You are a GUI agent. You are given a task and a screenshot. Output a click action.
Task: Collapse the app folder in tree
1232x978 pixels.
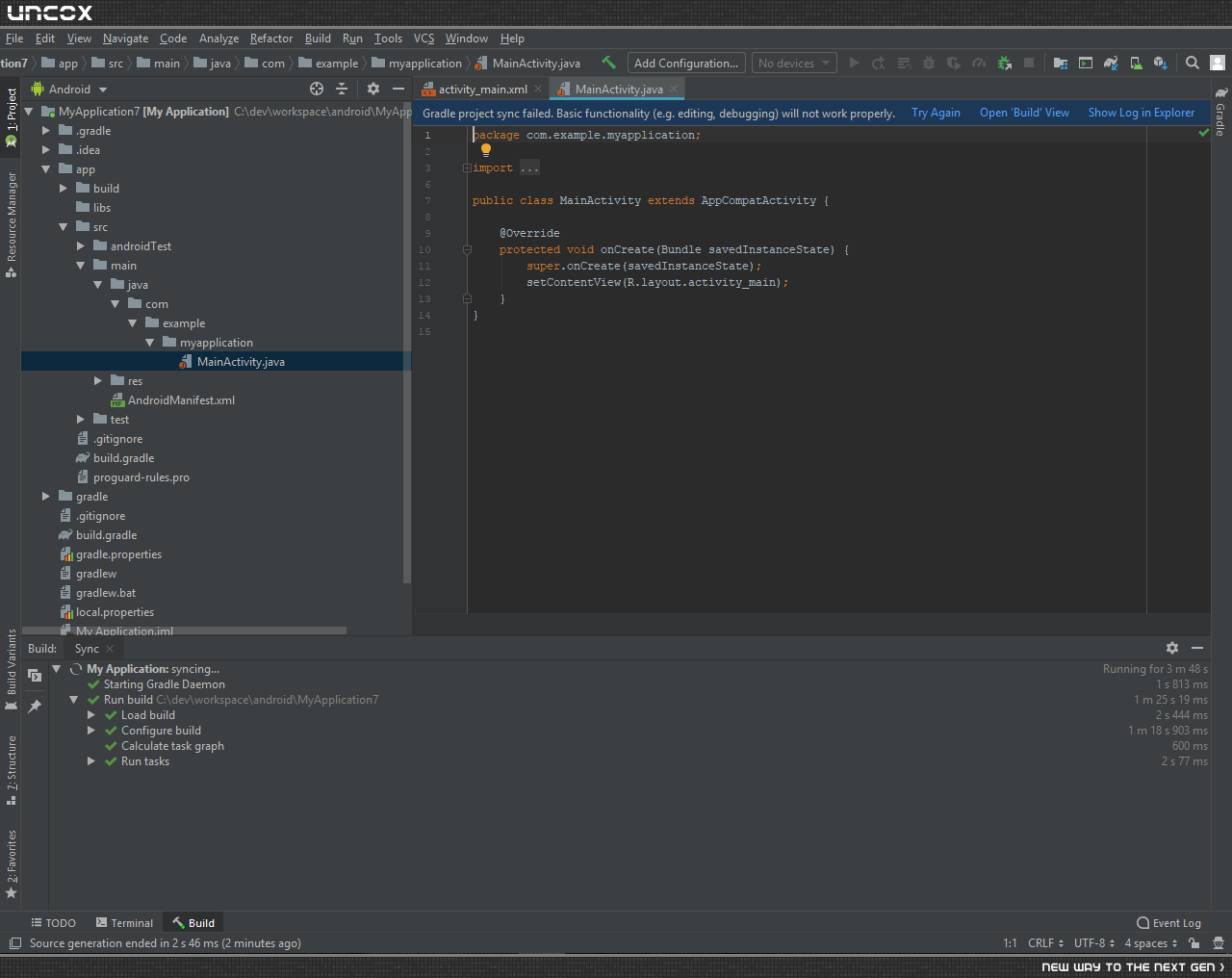(45, 169)
